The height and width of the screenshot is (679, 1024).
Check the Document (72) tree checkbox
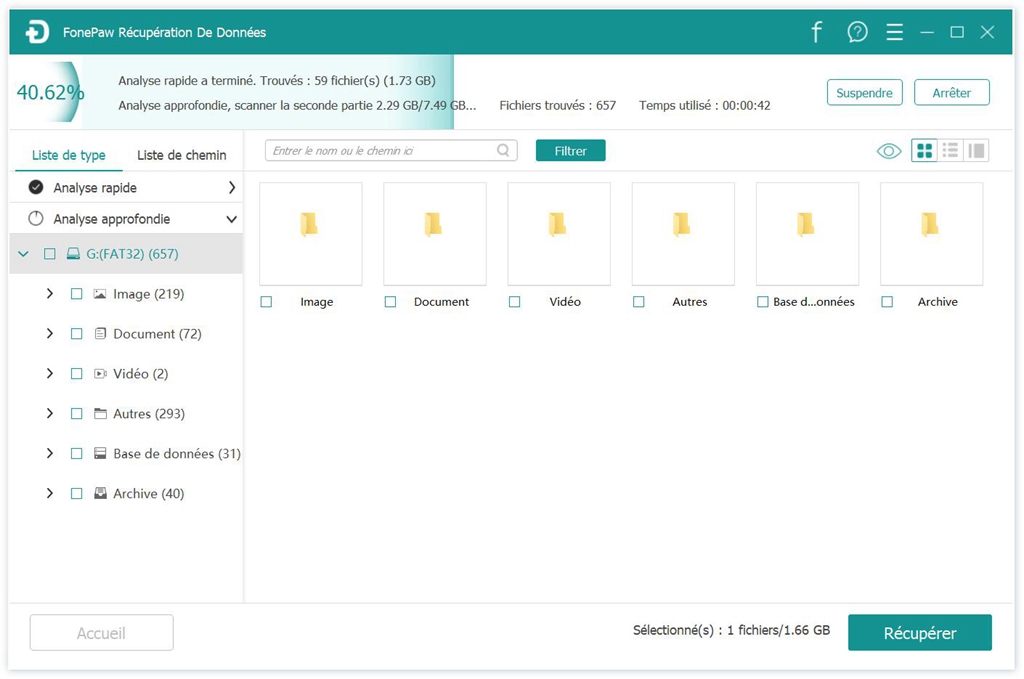(x=76, y=334)
